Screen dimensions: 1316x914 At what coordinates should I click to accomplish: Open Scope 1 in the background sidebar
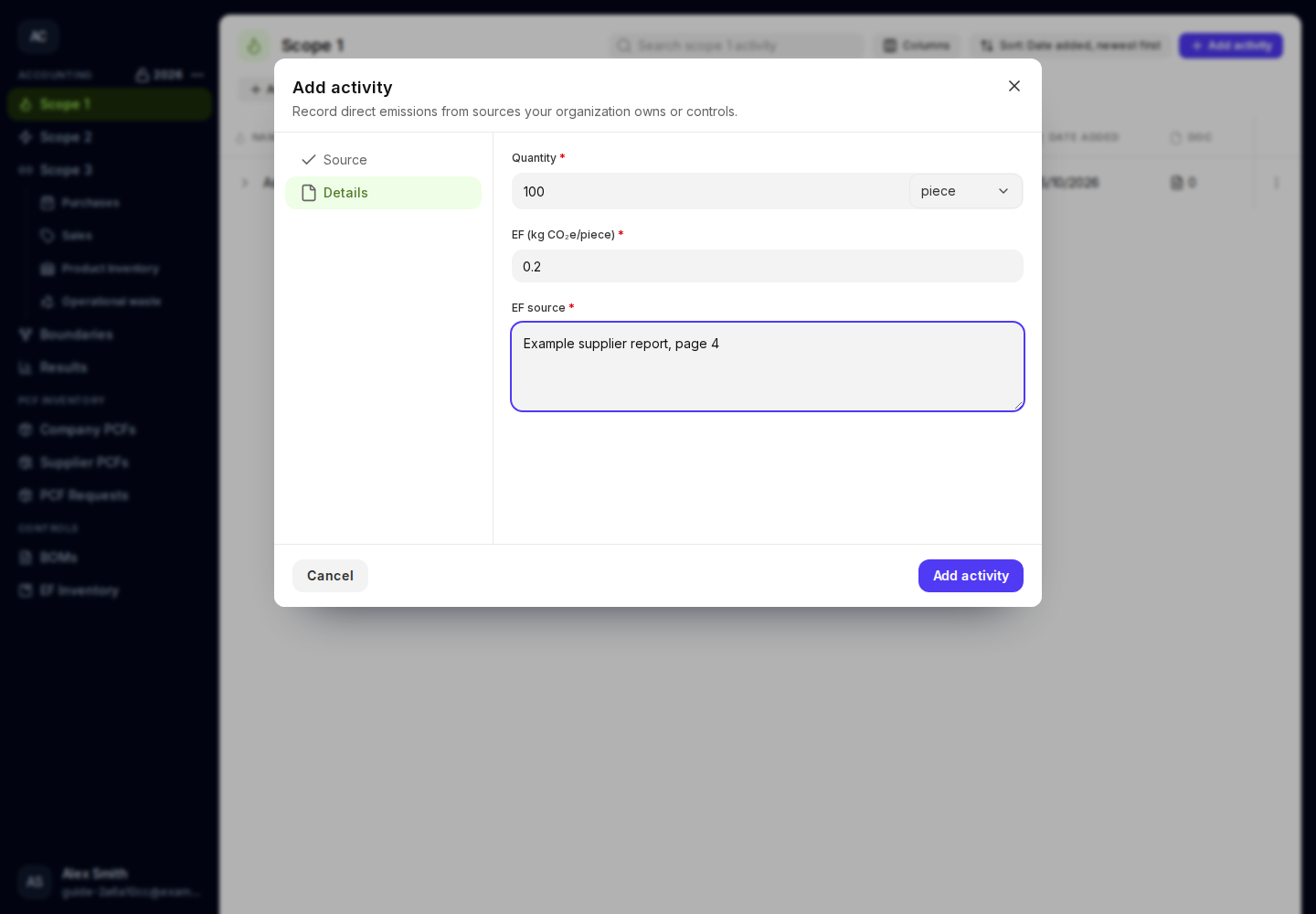tap(110, 104)
